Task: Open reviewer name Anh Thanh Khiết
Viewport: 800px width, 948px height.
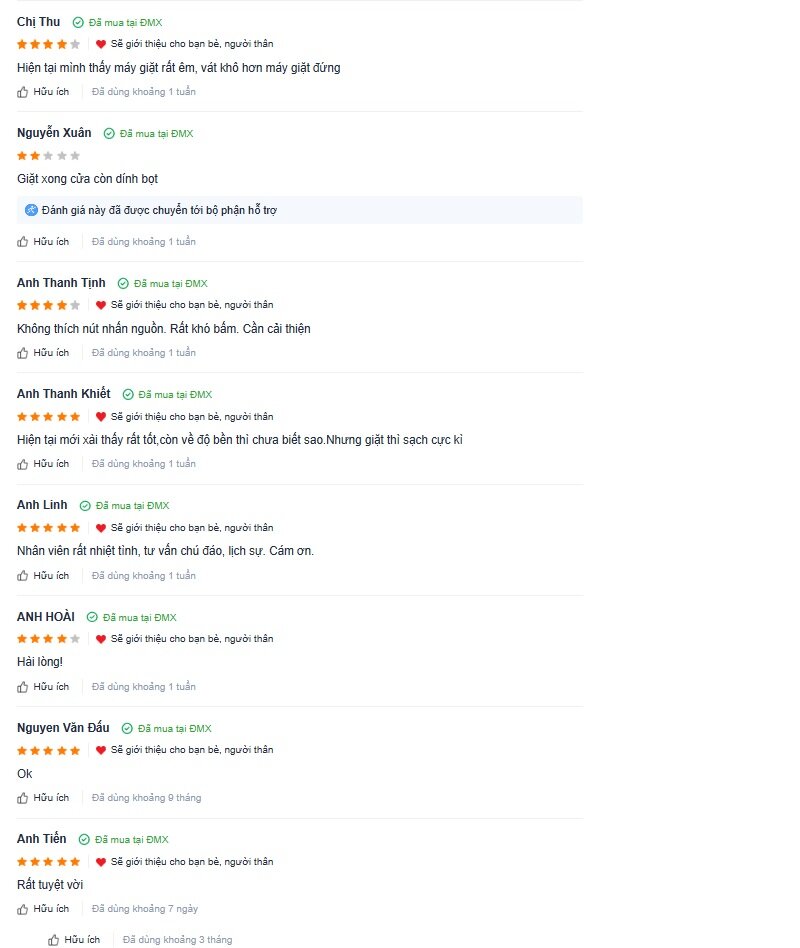Action: point(63,394)
